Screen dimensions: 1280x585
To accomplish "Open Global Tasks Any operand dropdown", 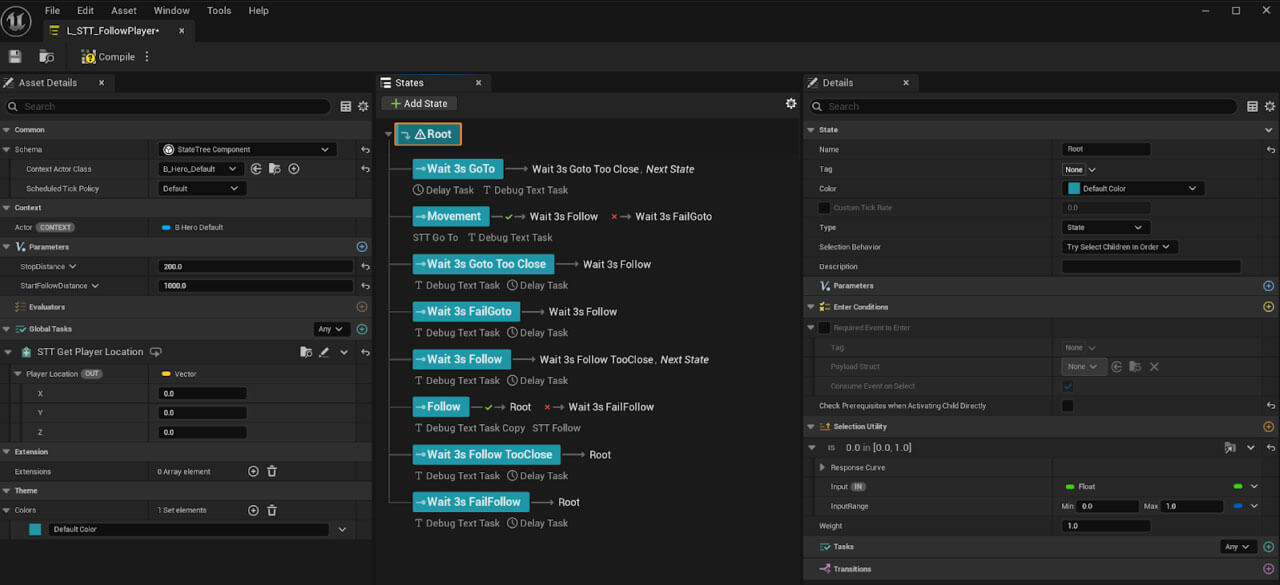I will [331, 329].
